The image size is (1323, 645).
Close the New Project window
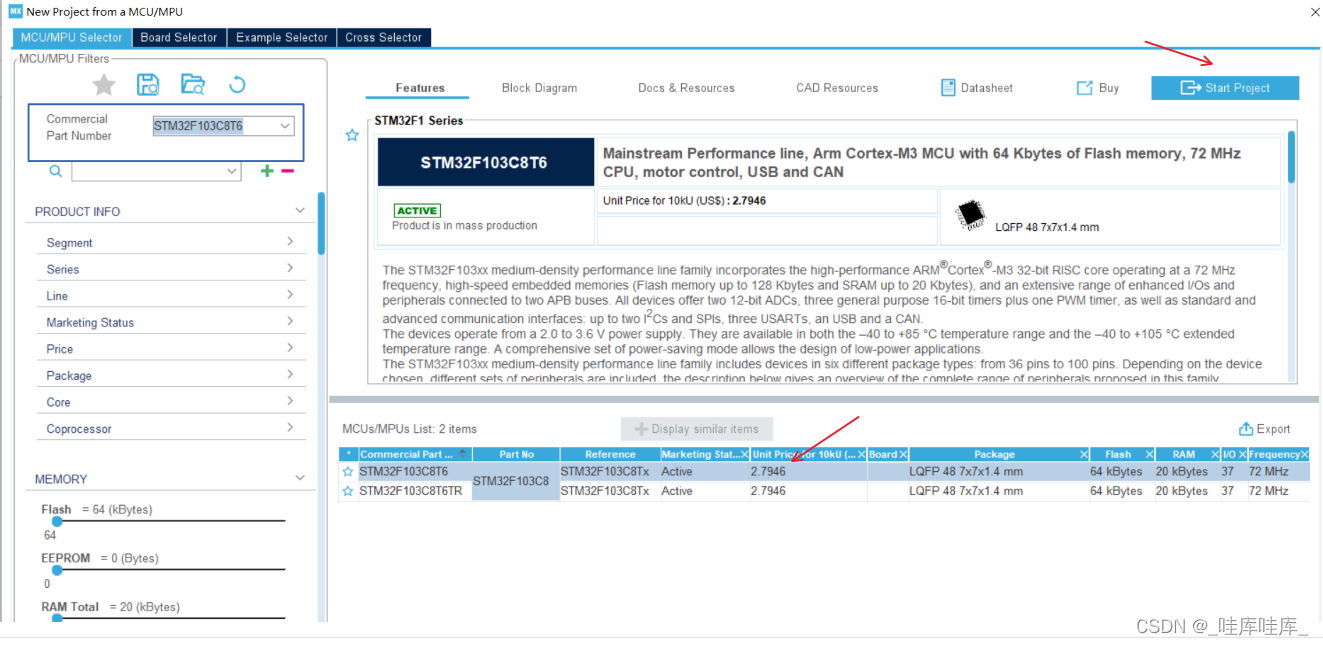tap(1313, 11)
